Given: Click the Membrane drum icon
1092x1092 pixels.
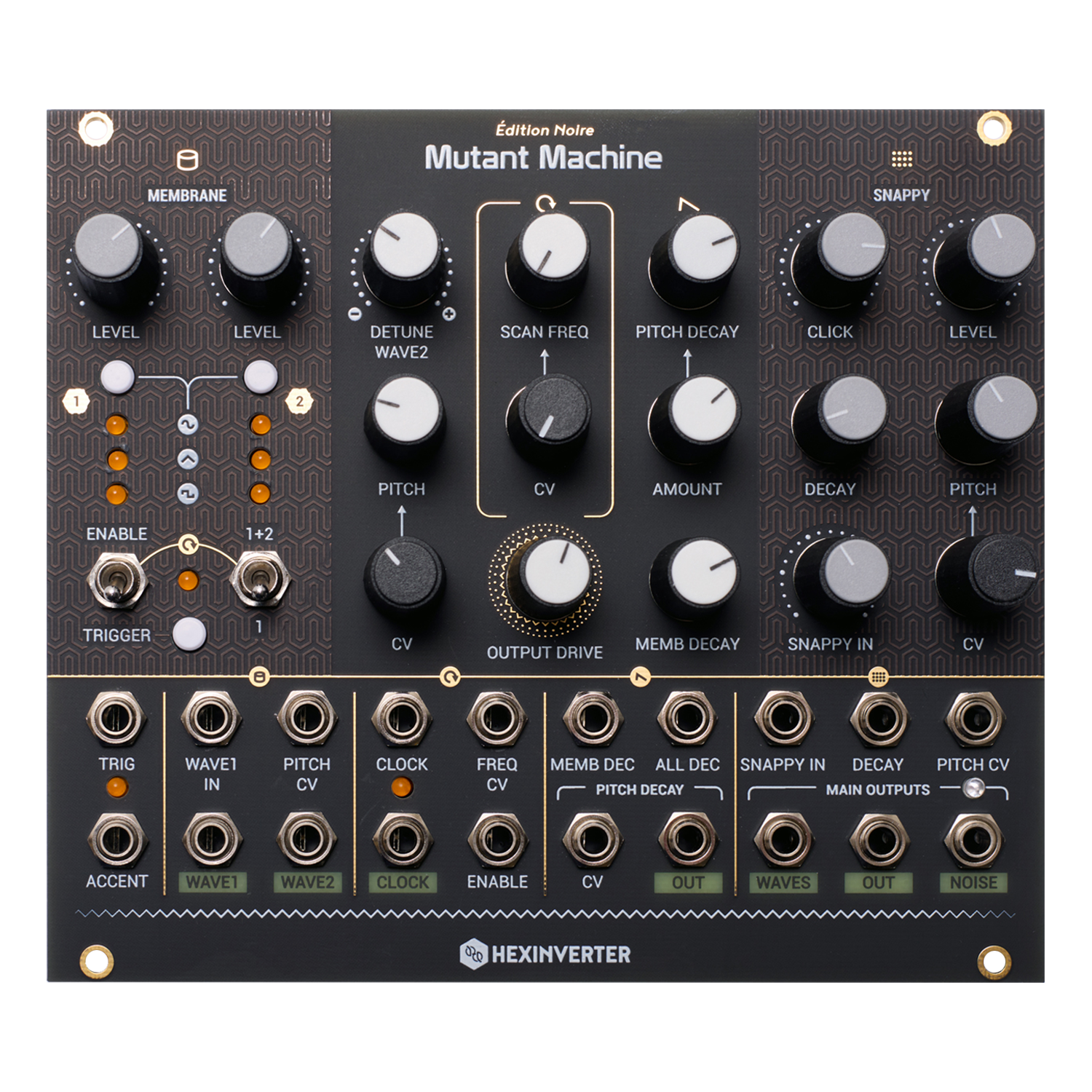Looking at the screenshot, I should [x=188, y=159].
